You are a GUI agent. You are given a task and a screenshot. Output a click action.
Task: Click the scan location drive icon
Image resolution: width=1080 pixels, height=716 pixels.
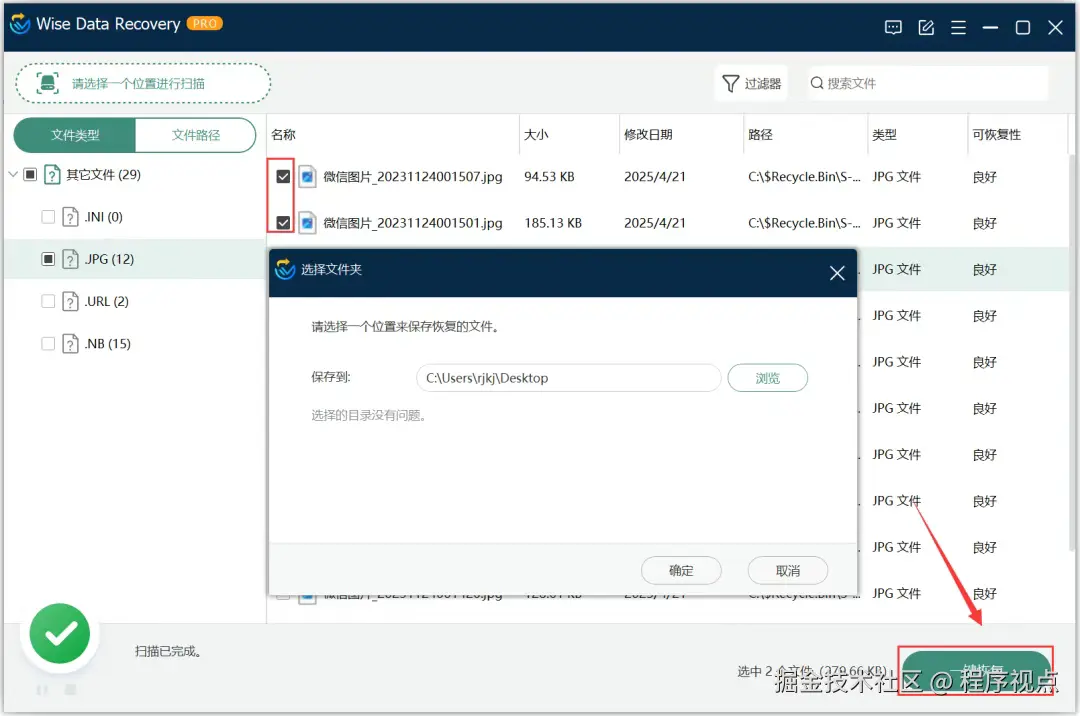[48, 83]
